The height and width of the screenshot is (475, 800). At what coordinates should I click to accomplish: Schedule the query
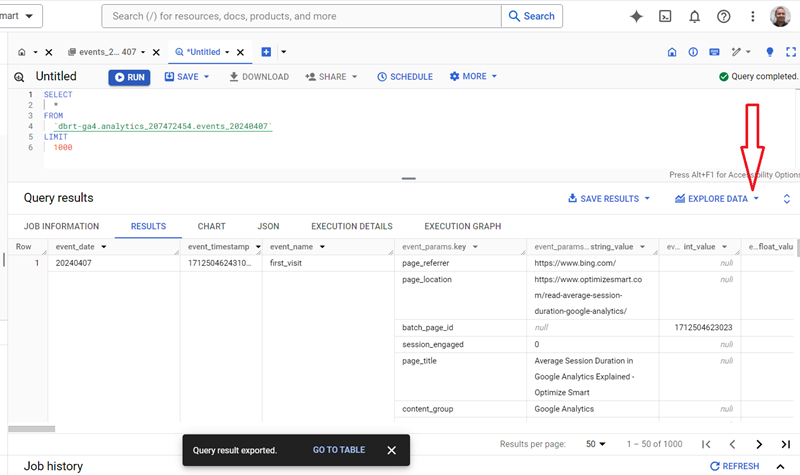pyautogui.click(x=405, y=77)
